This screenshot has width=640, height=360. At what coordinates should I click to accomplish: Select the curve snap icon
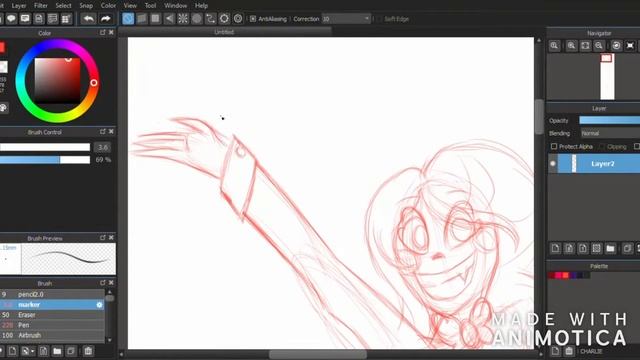coord(210,19)
